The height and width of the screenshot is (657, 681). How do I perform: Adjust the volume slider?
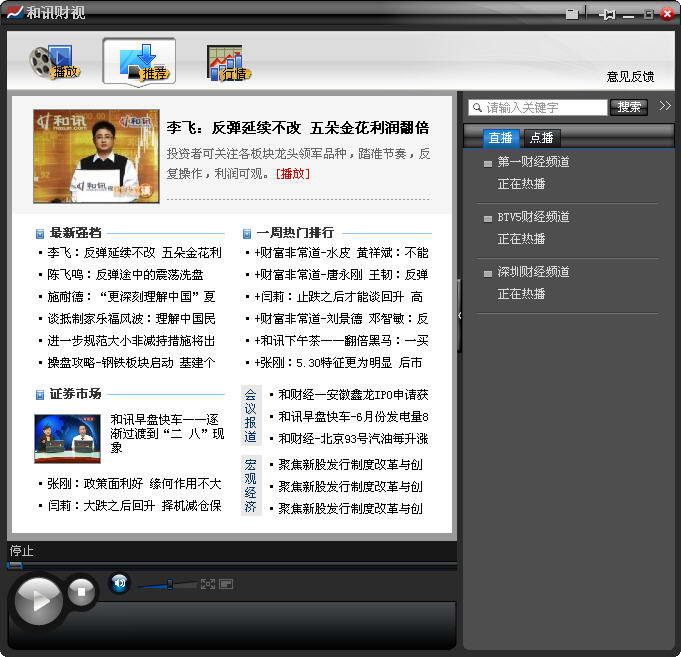click(167, 585)
